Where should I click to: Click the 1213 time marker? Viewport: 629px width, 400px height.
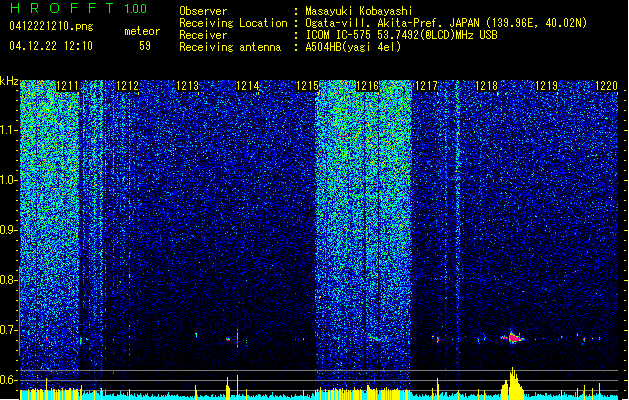click(x=187, y=86)
